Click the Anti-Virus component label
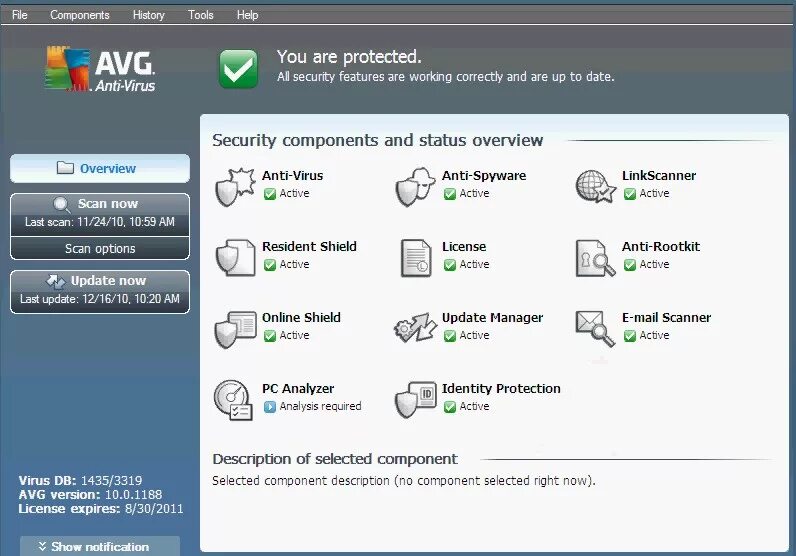 (292, 176)
